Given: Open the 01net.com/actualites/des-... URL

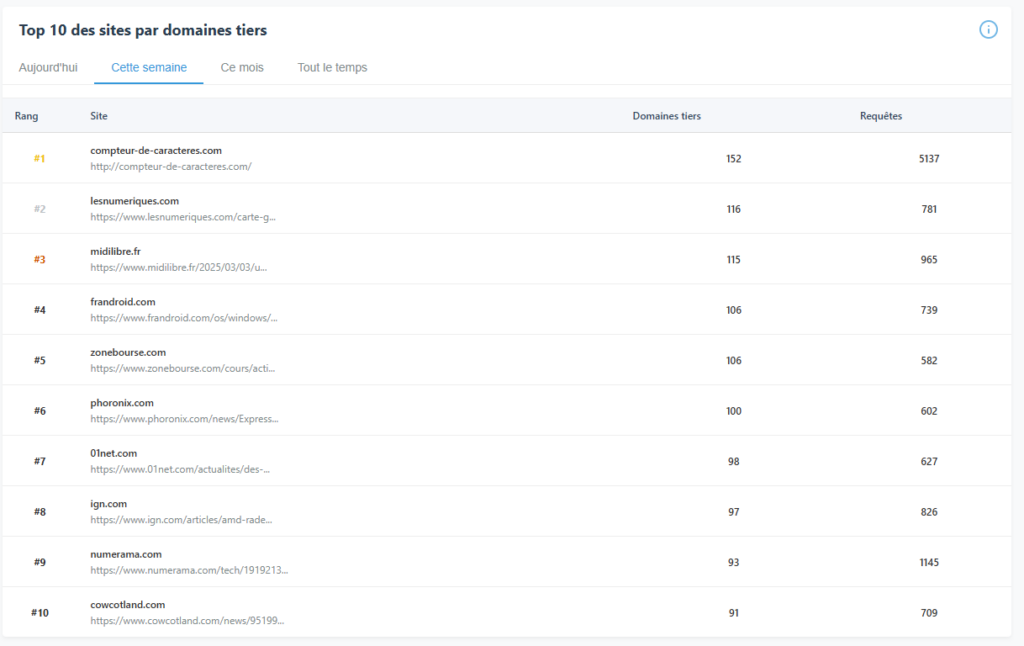Looking at the screenshot, I should coord(180,469).
